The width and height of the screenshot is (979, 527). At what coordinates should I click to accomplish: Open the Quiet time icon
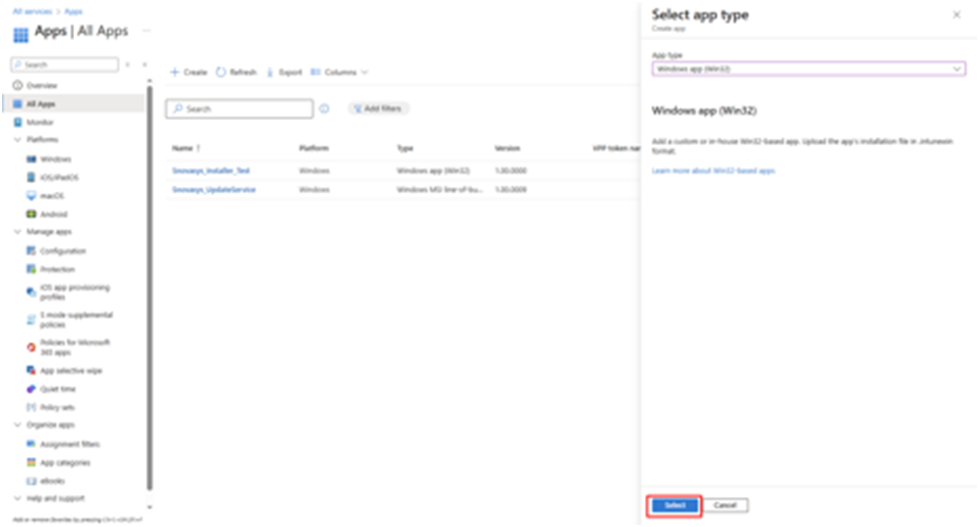point(31,389)
